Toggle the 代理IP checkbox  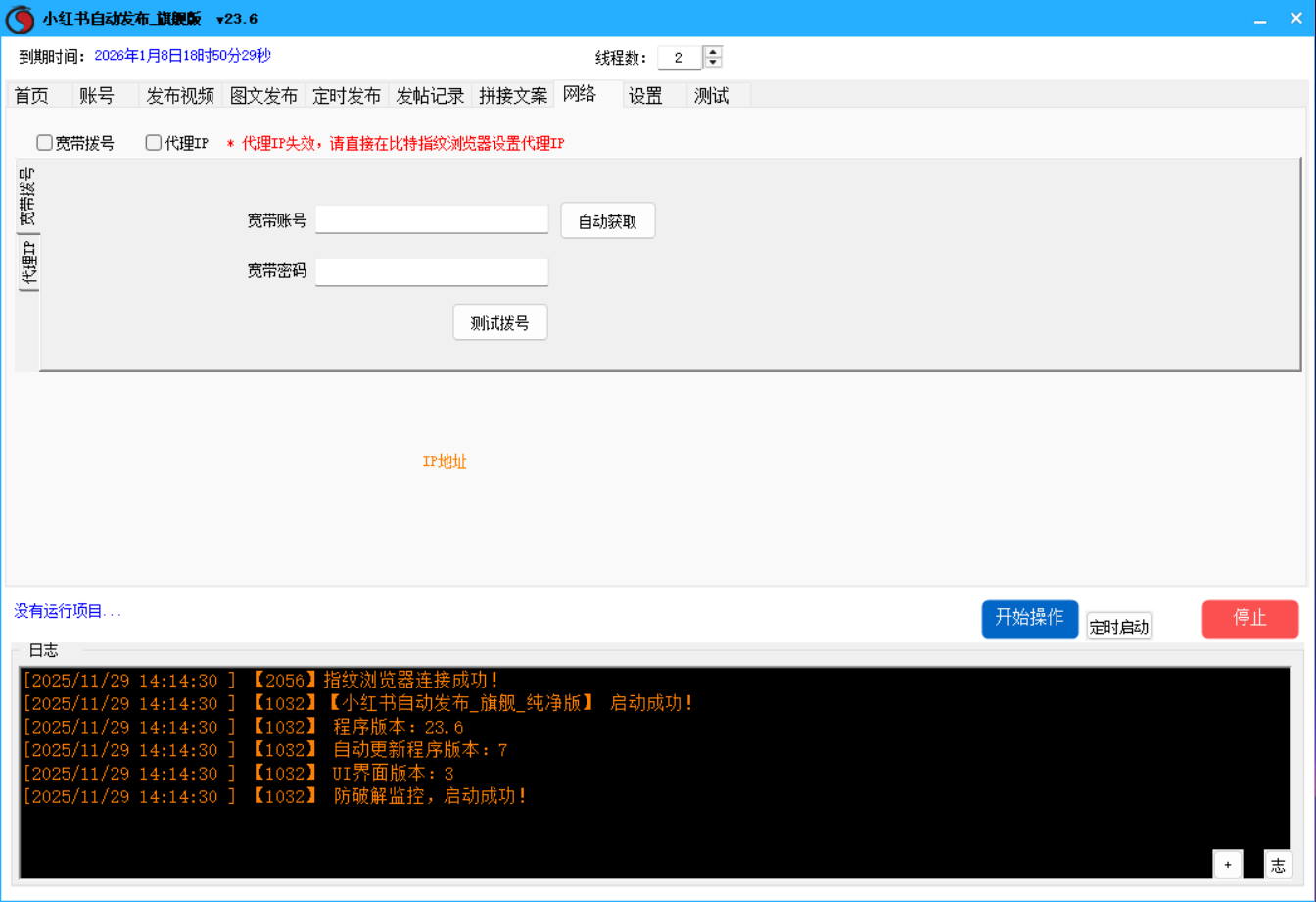[154, 143]
